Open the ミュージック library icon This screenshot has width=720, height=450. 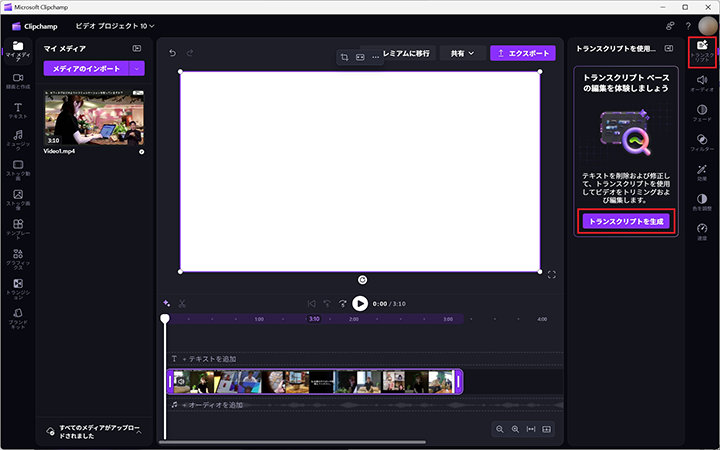click(x=18, y=140)
